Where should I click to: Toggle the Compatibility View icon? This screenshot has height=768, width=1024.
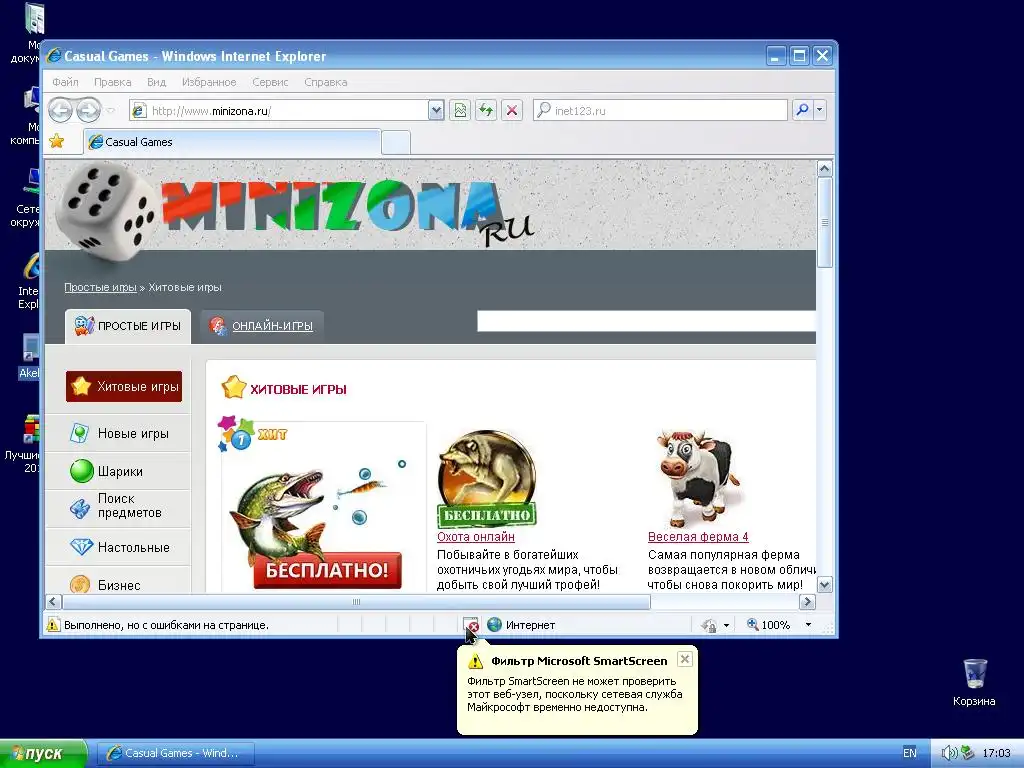point(460,110)
